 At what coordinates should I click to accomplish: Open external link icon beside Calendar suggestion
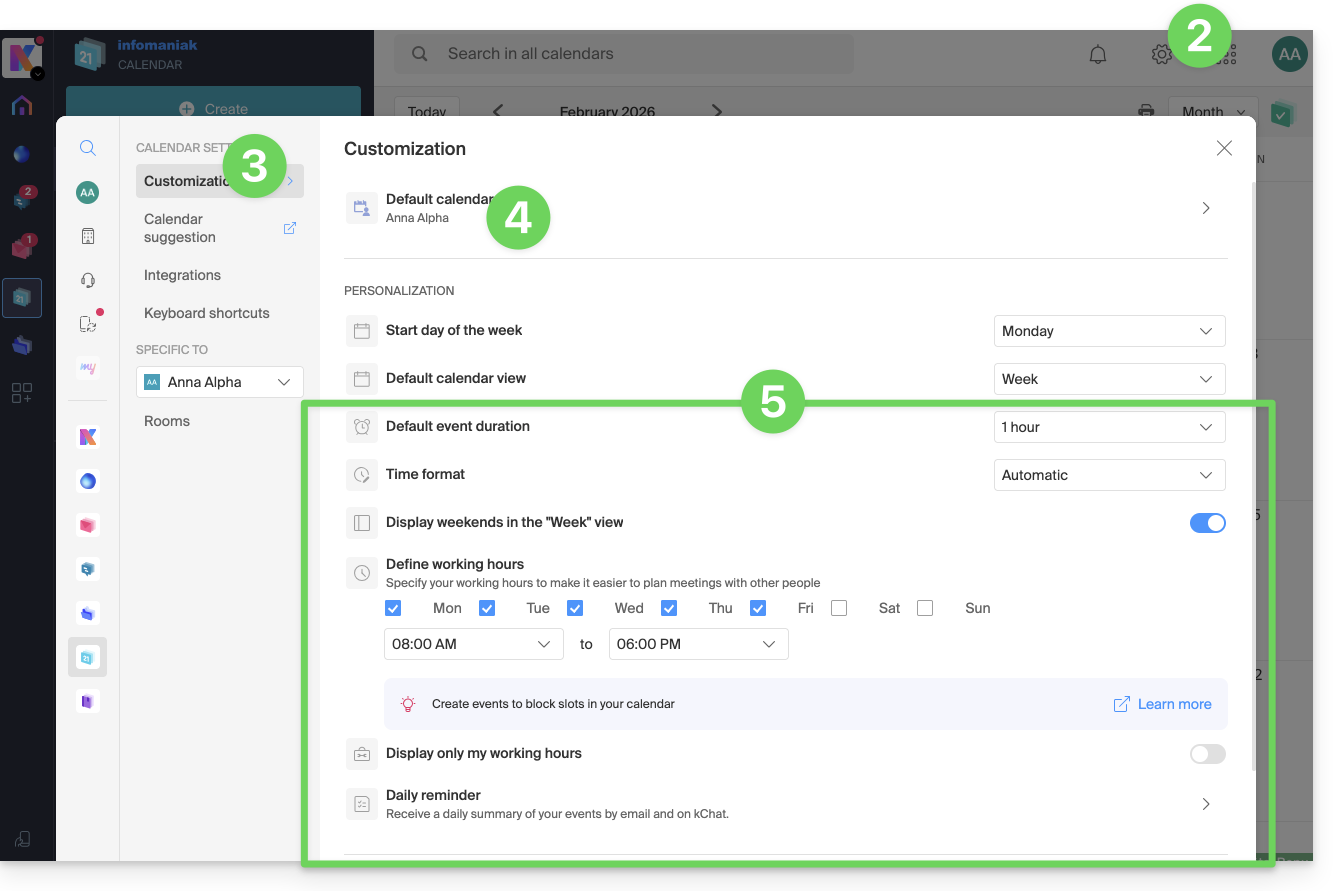[x=290, y=228]
